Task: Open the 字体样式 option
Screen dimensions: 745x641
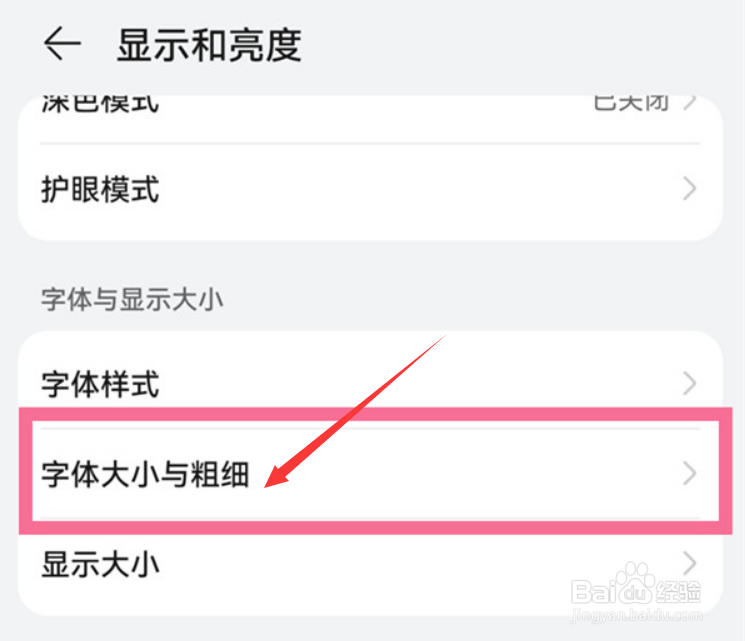Action: 100,383
